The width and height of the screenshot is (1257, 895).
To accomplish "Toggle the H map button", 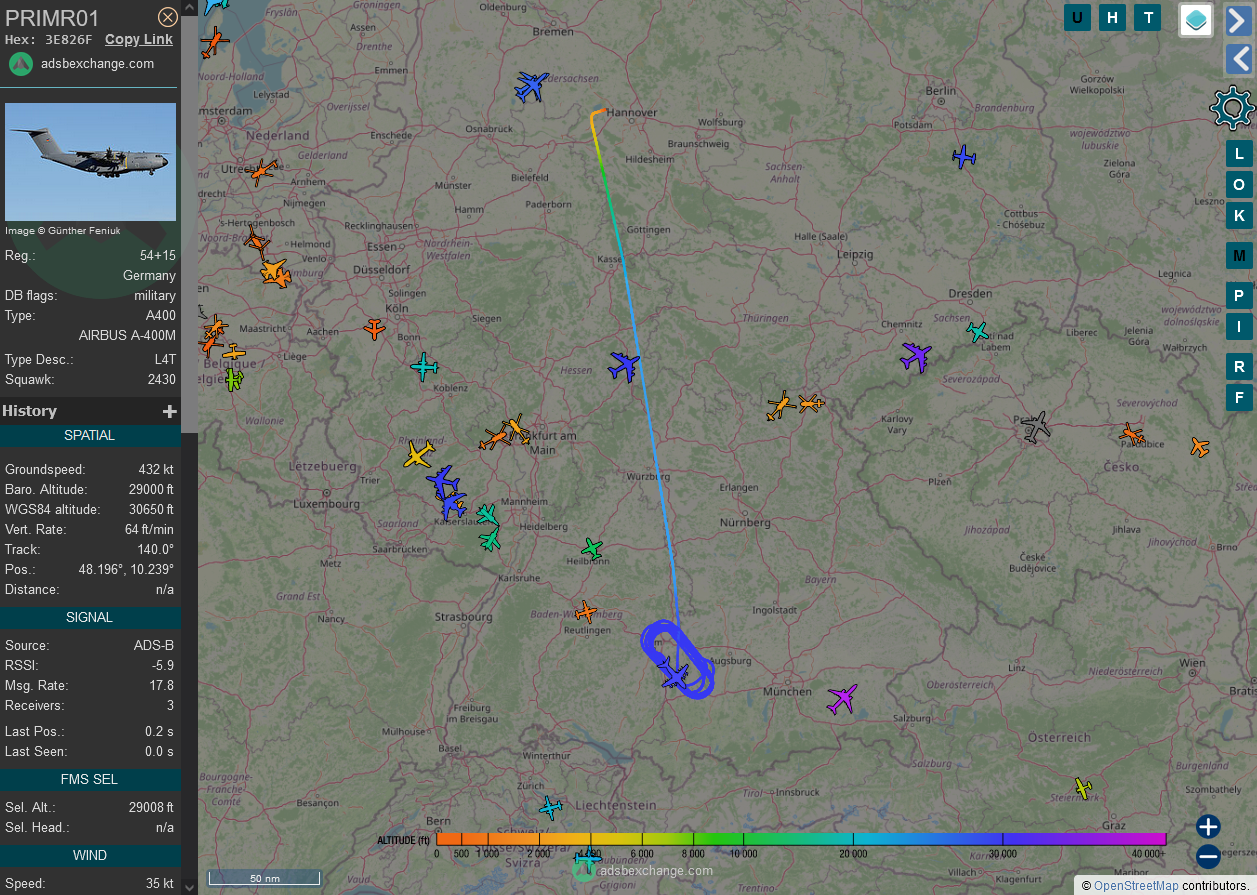I will click(x=1112, y=17).
